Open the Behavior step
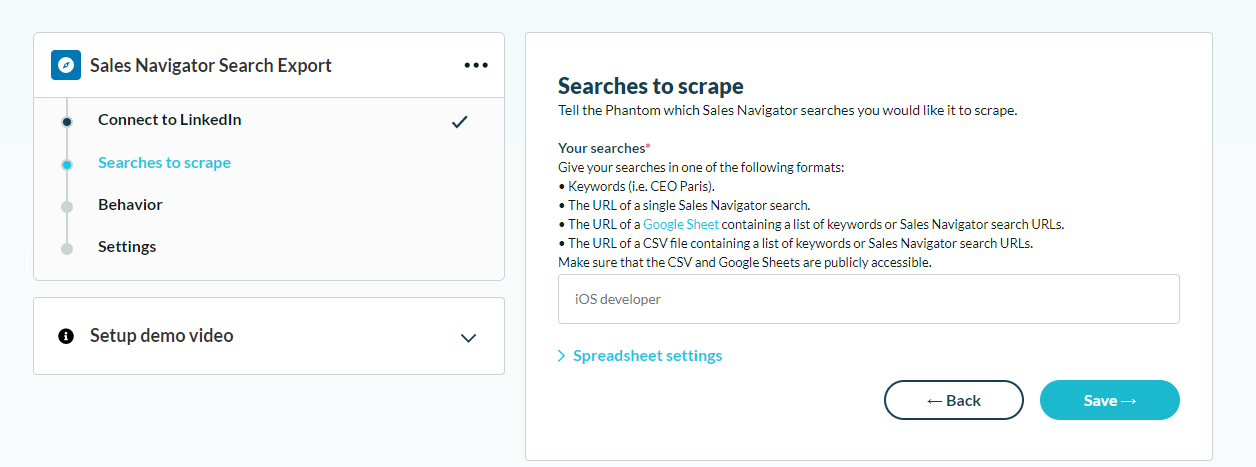 130,204
